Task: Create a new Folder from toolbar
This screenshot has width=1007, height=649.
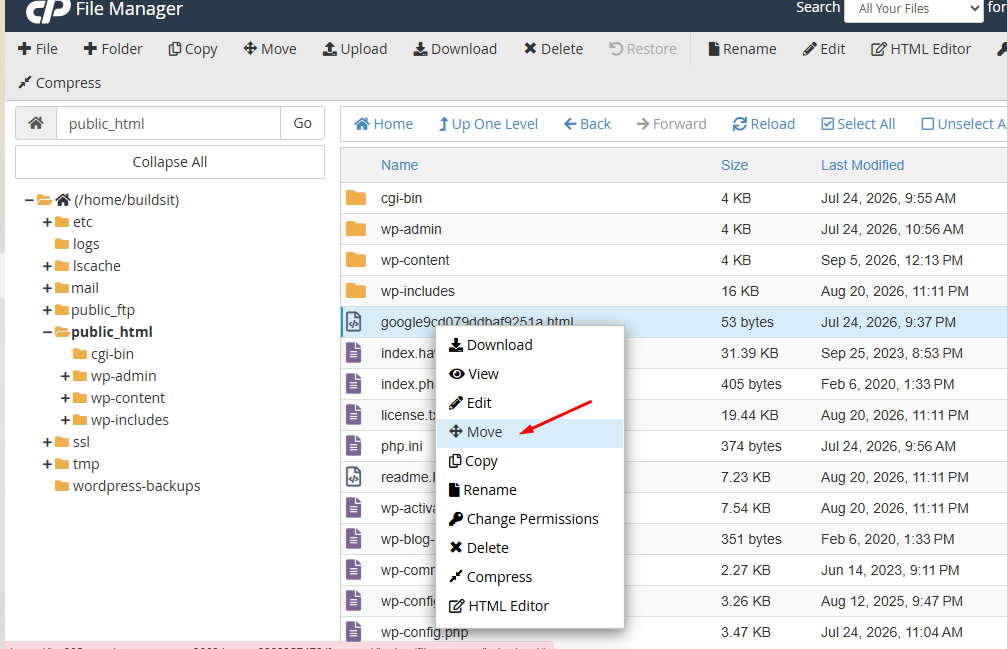Action: (113, 49)
